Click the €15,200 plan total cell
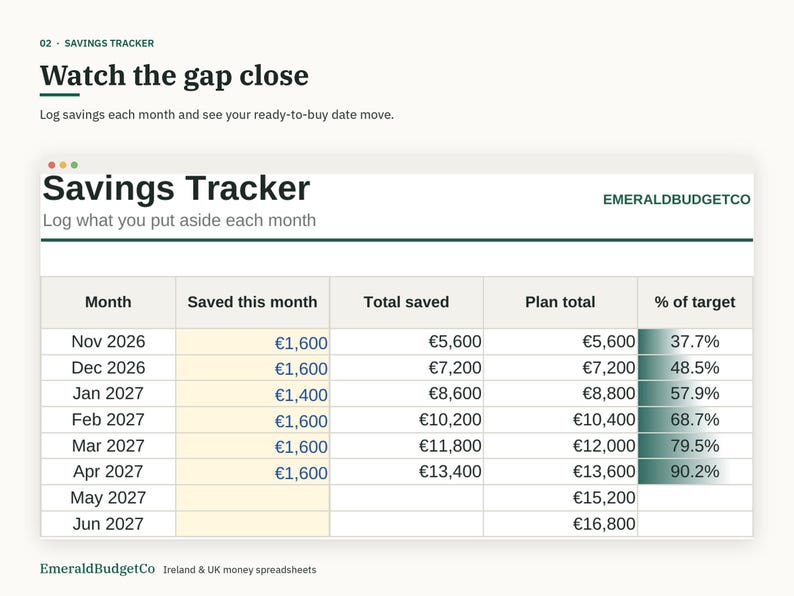794x596 pixels. [x=560, y=498]
